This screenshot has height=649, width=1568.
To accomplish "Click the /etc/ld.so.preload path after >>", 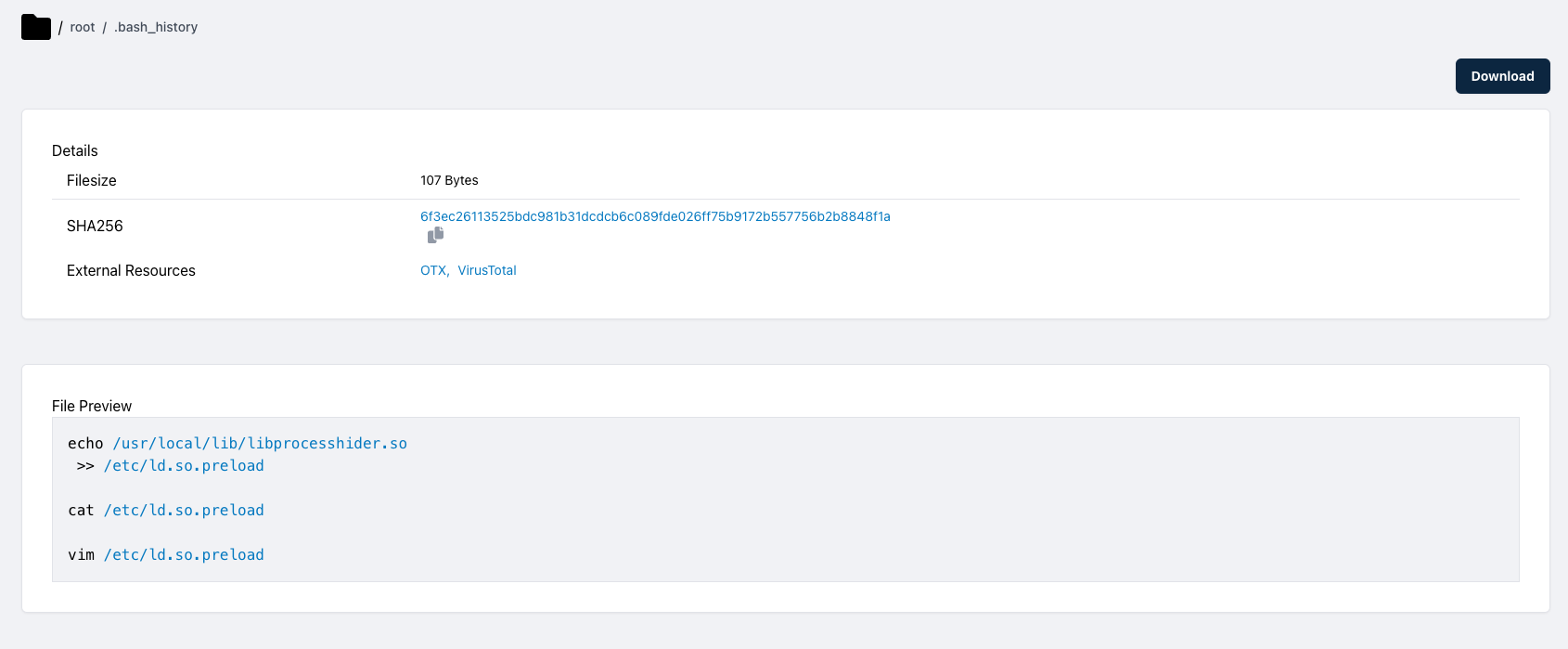I will pos(184,466).
